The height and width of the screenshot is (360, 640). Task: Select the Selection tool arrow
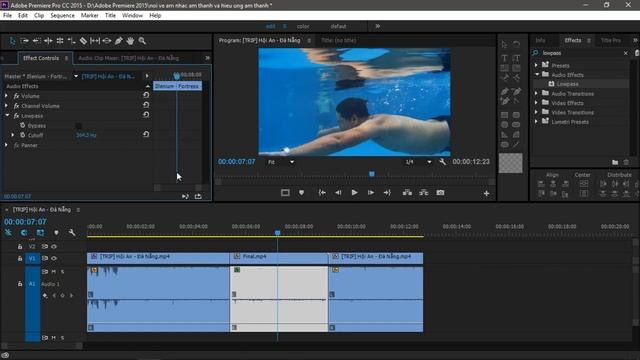[x=12, y=41]
